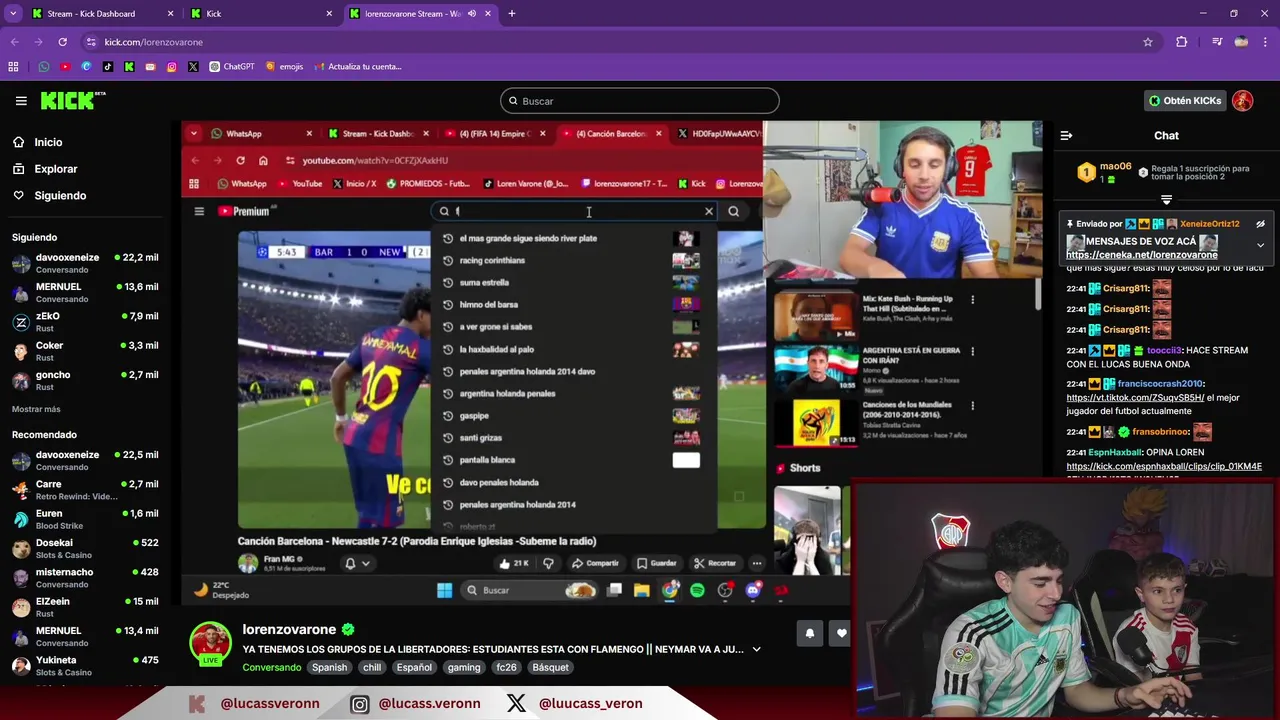Follow channel with heart button
1280x720 pixels.
842,633
